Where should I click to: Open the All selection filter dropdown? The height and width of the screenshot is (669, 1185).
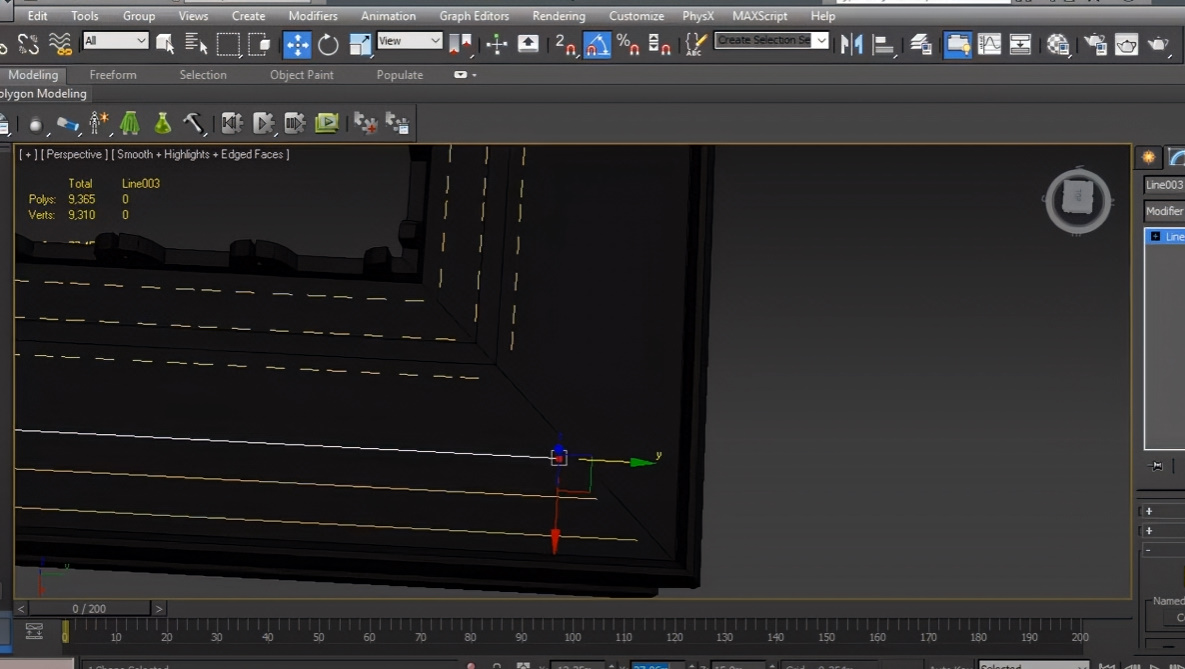coord(115,41)
